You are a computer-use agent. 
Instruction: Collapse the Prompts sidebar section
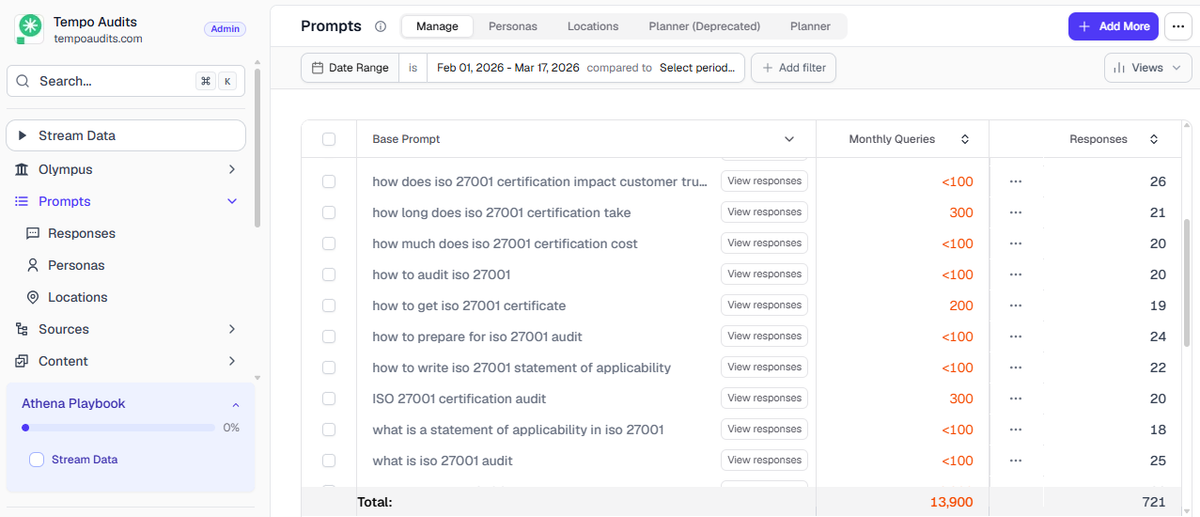click(232, 202)
